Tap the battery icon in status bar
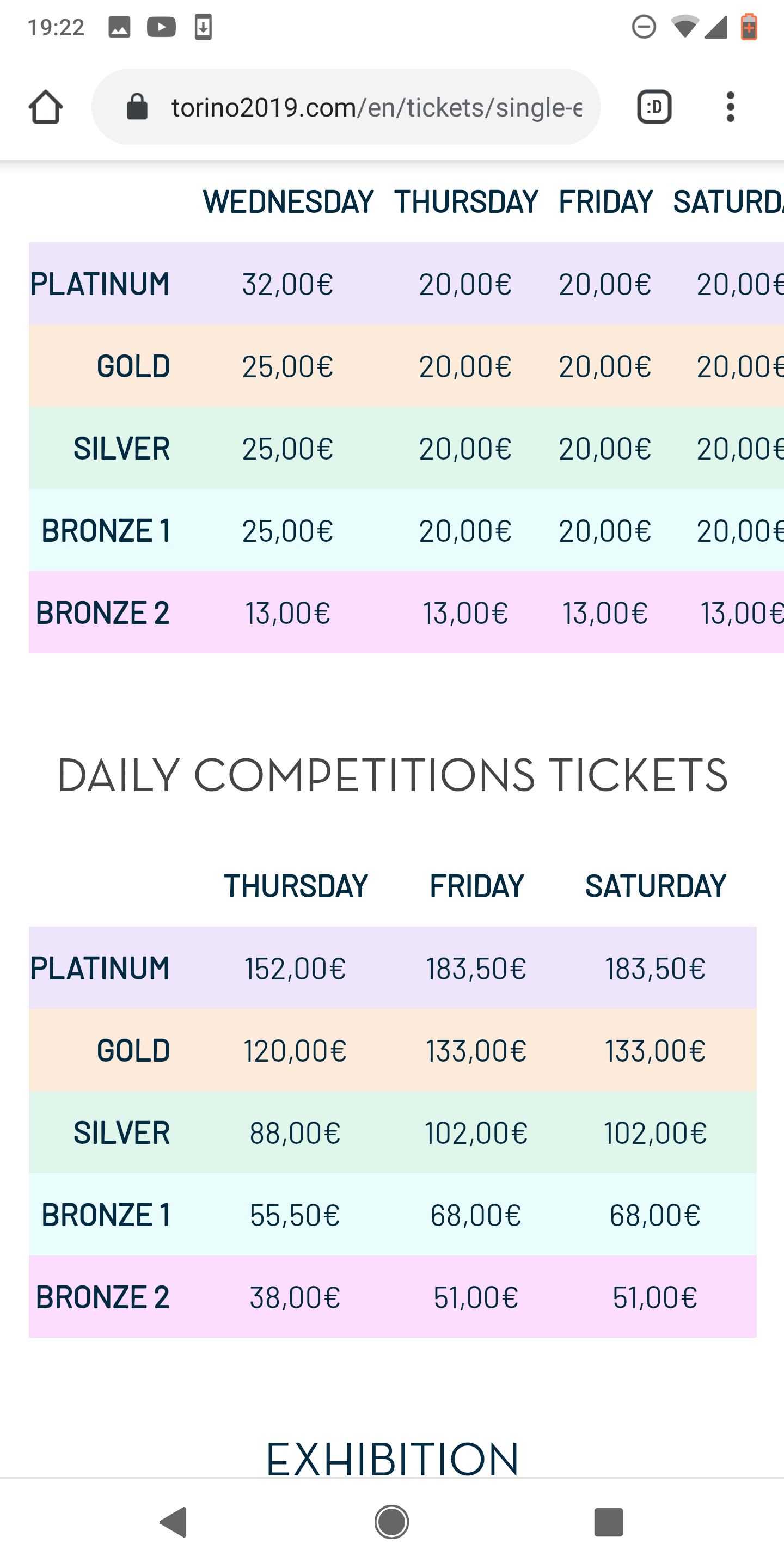This screenshot has width=784, height=1568. point(749,27)
